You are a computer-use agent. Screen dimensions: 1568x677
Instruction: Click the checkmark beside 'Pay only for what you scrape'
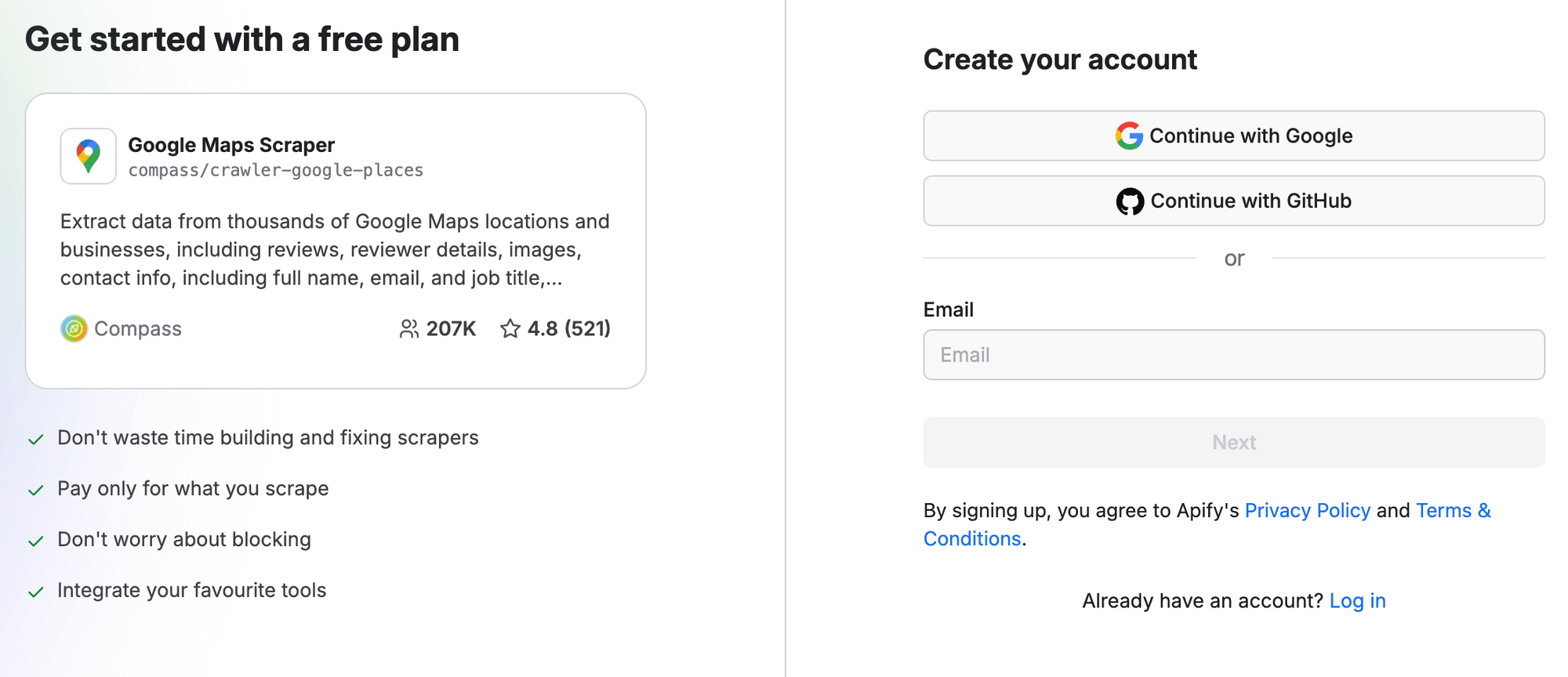[34, 489]
